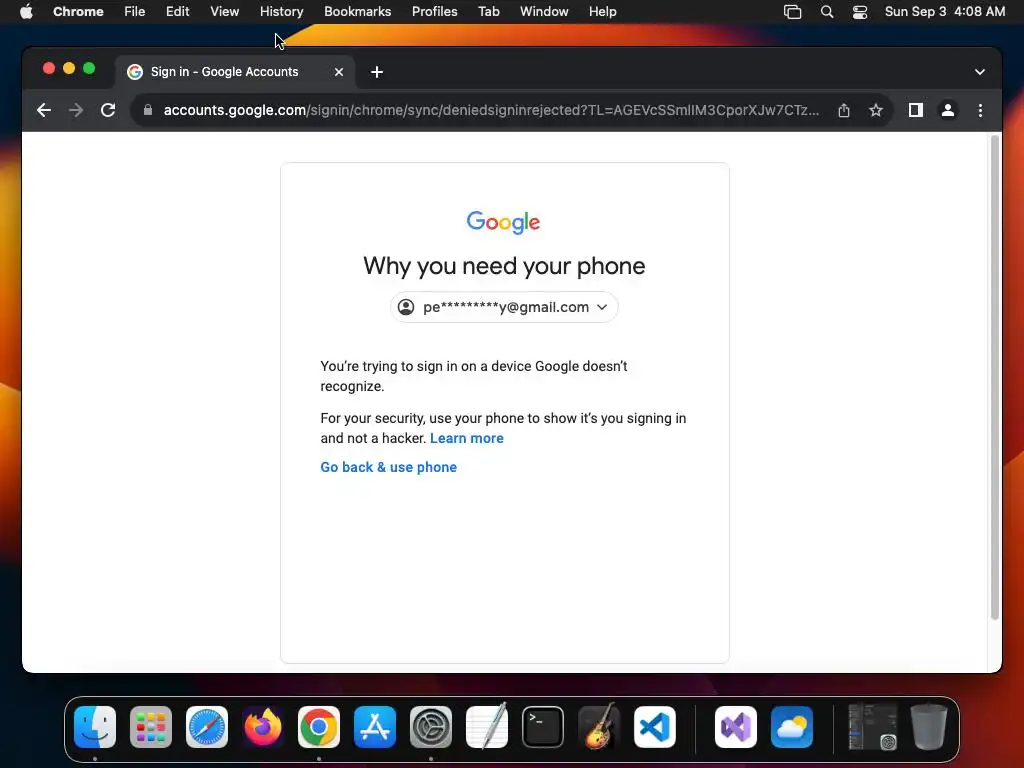Click the Chrome icon in the Dock
This screenshot has height=768, width=1024.
(x=319, y=727)
